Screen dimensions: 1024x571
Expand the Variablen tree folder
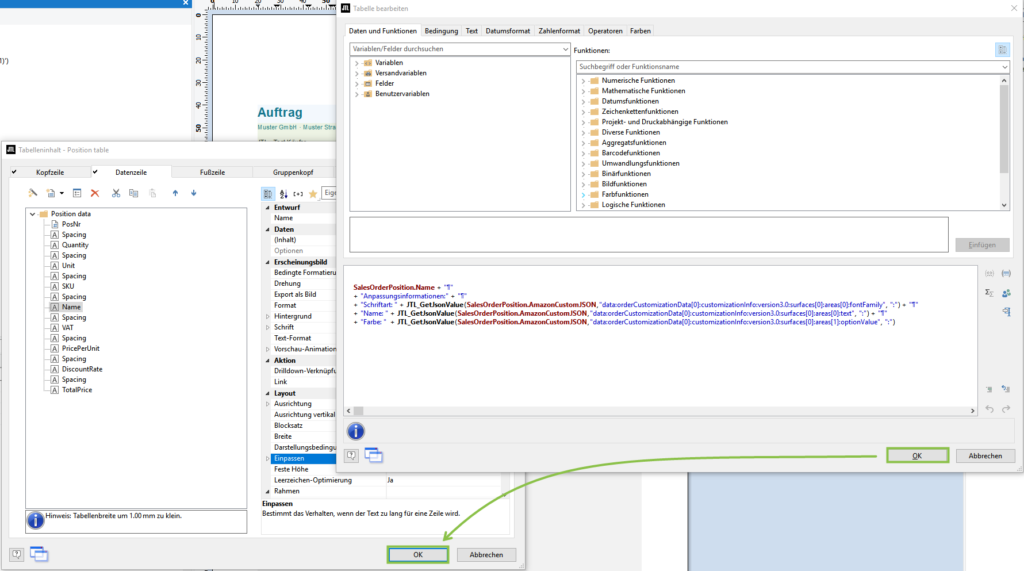point(356,62)
